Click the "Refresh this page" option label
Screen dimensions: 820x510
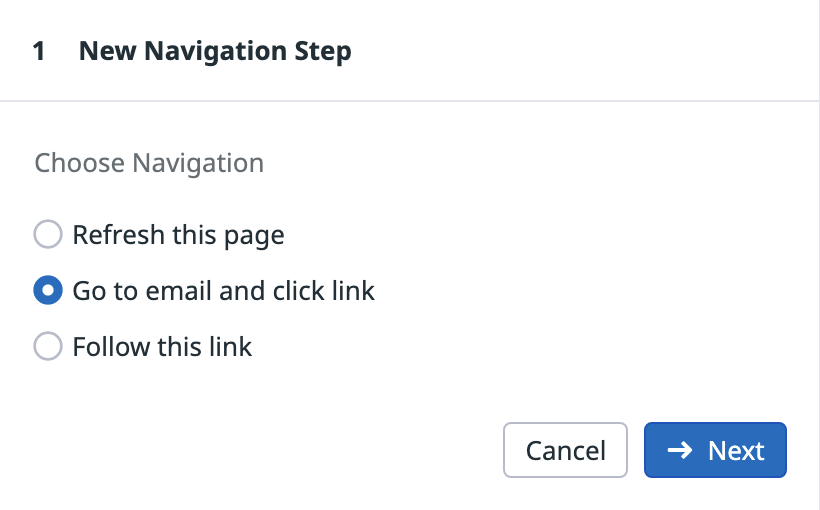click(178, 235)
